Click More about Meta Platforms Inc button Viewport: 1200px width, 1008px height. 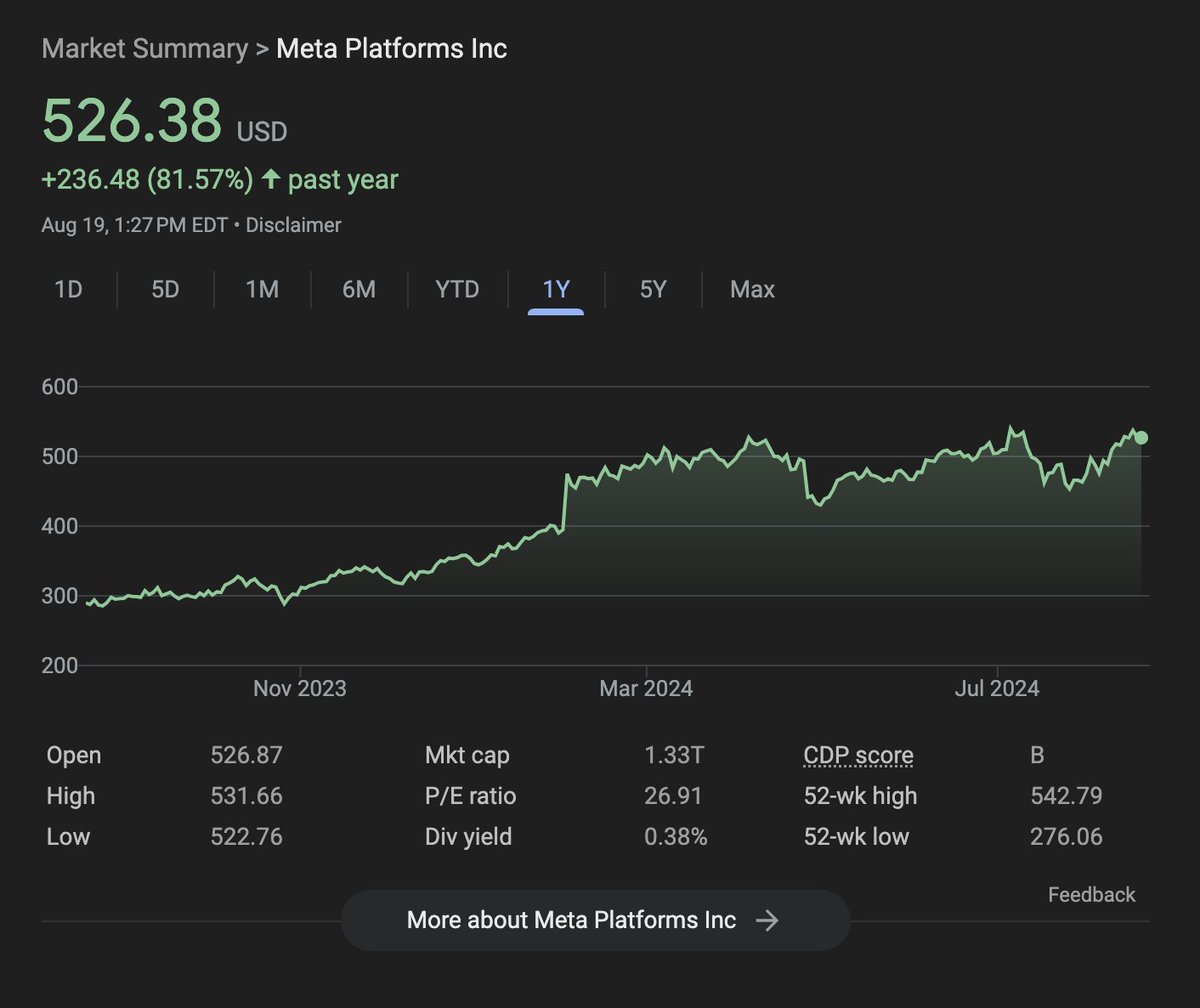click(595, 920)
